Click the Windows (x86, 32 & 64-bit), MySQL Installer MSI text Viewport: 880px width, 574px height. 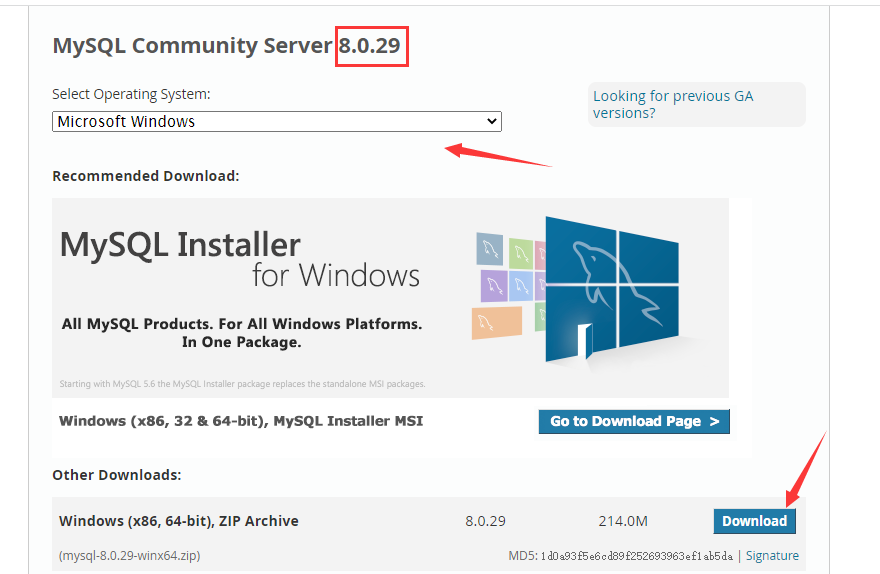point(241,421)
